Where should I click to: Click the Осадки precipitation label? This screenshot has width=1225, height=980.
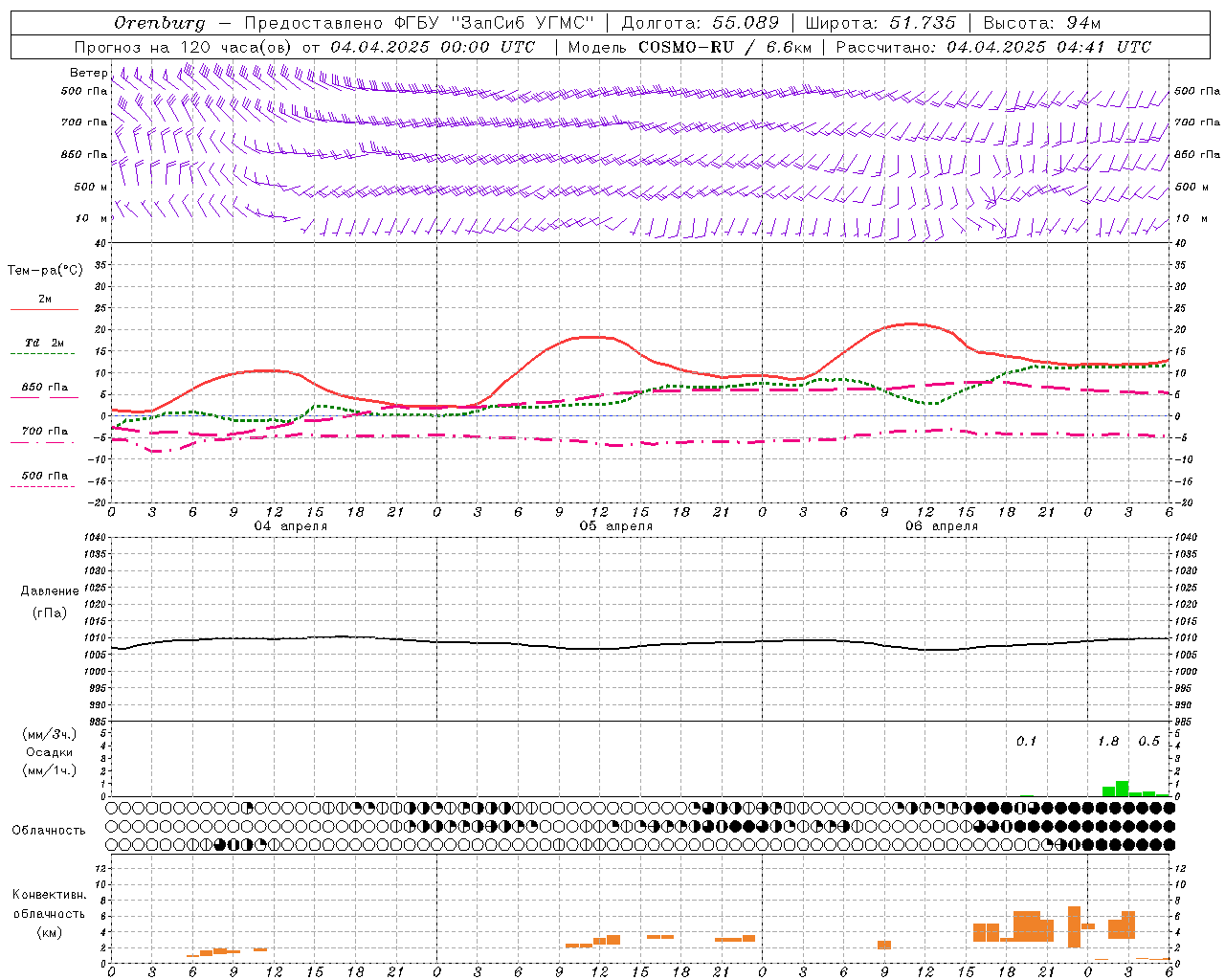tap(49, 752)
